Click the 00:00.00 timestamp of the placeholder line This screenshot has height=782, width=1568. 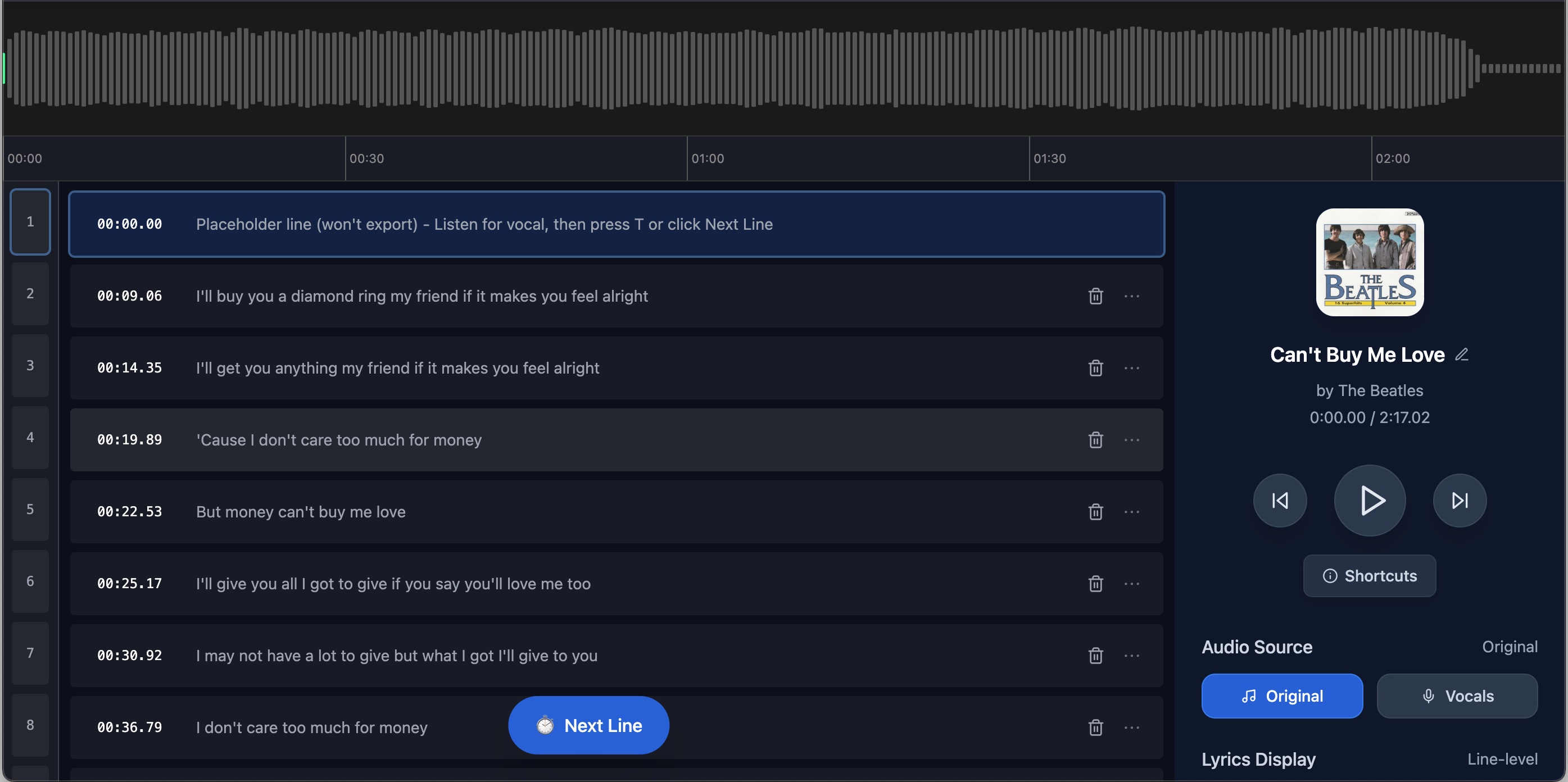[x=130, y=224]
